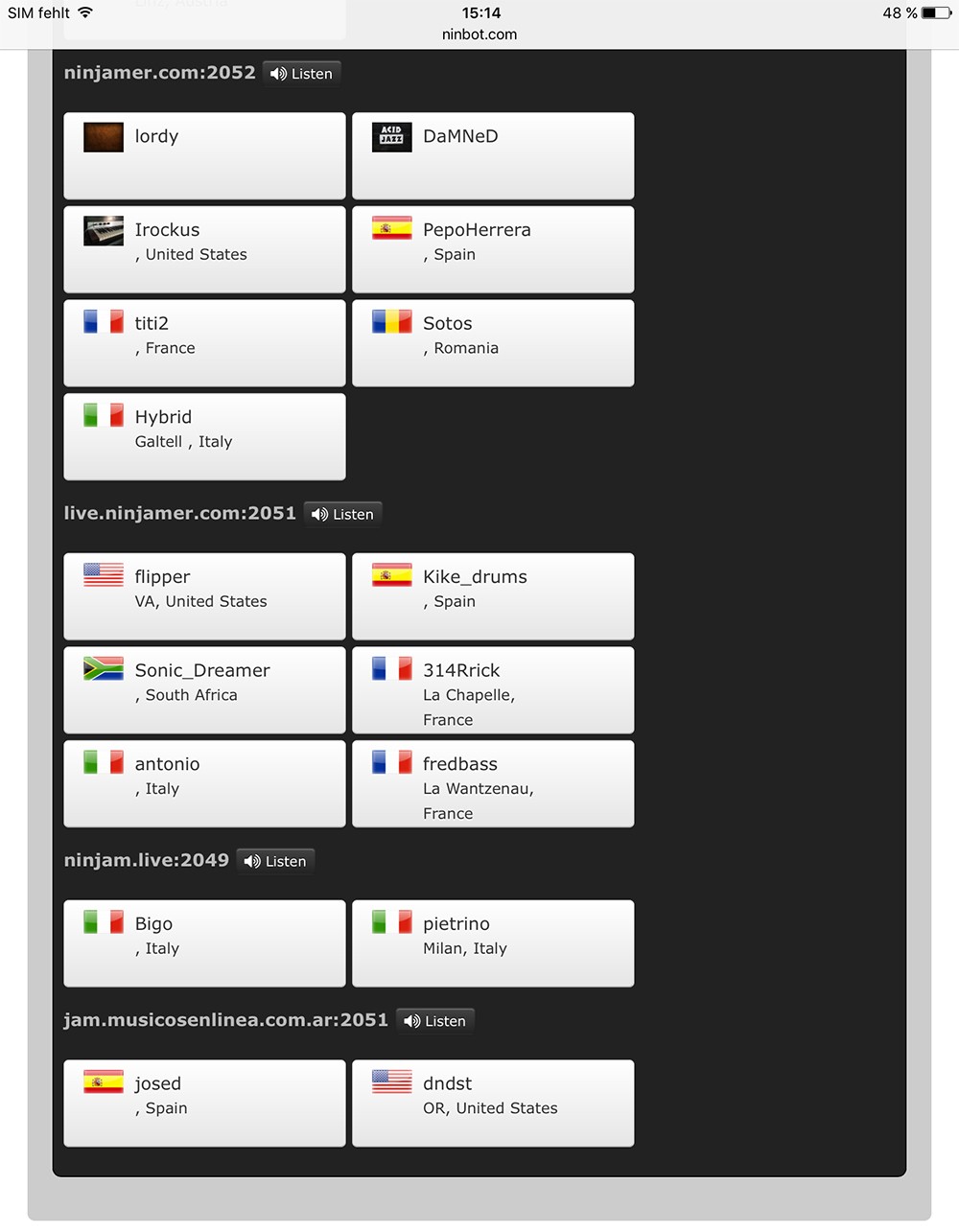Click the Spain flag beside Kike_drums
This screenshot has height=1232, width=959.
(x=391, y=574)
